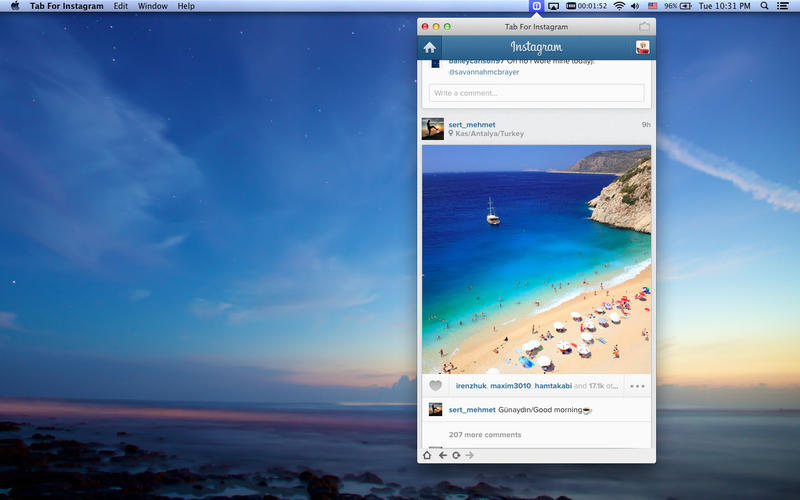Click the Instagram home icon in header
This screenshot has height=500, width=800.
click(430, 47)
